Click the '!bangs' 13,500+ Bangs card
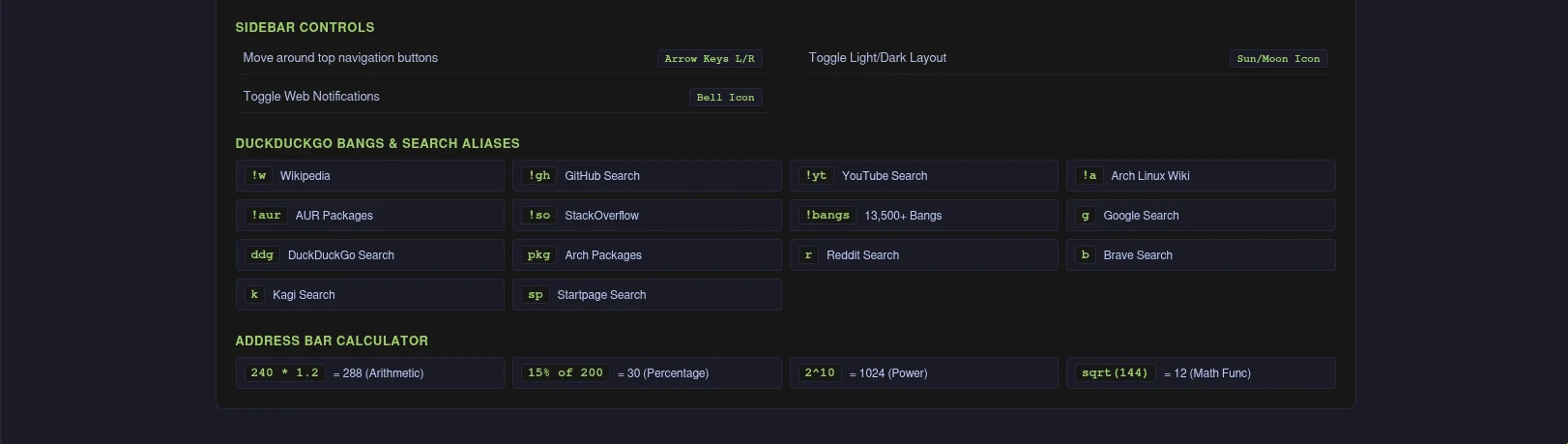 (x=923, y=215)
